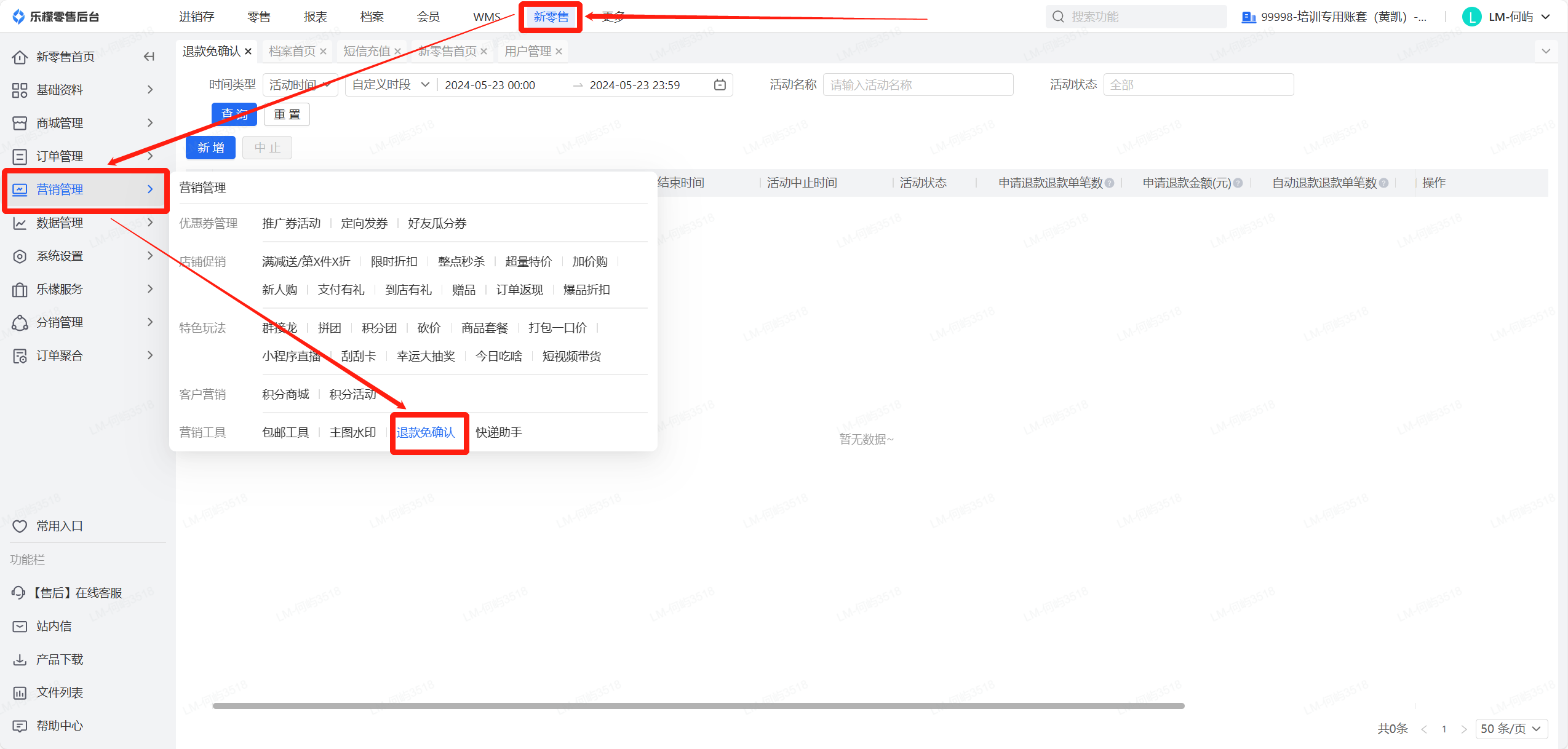1568x749 pixels.
Task: Click the 活动名称 input field
Action: coord(918,85)
